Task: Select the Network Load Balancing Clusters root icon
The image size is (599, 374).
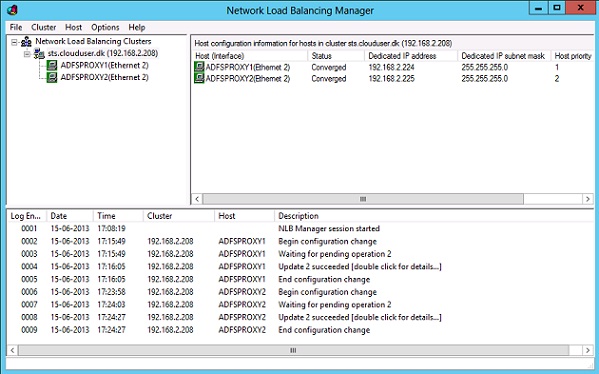Action: 26,41
